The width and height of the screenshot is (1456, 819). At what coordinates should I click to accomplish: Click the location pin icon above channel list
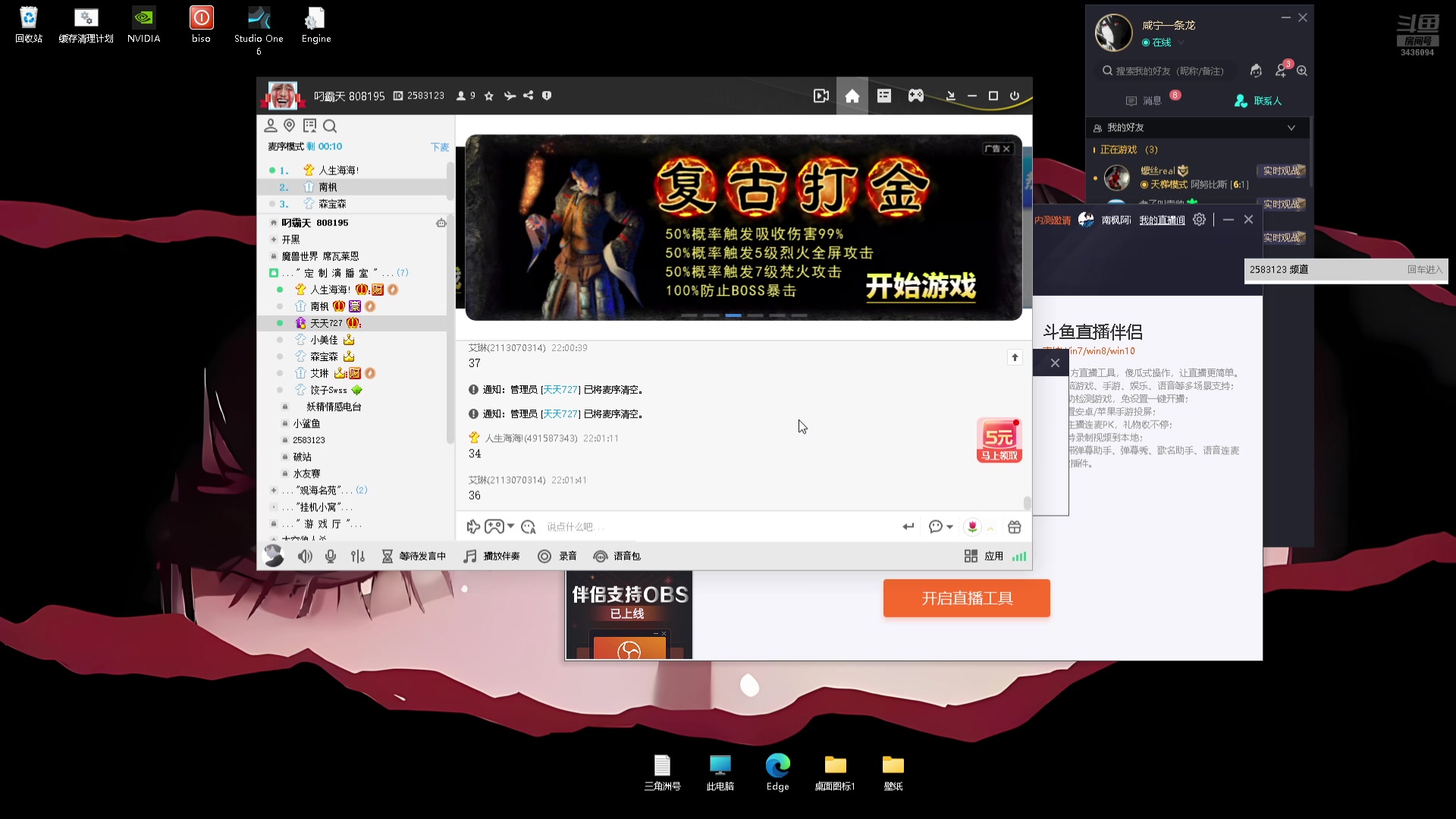coord(290,126)
